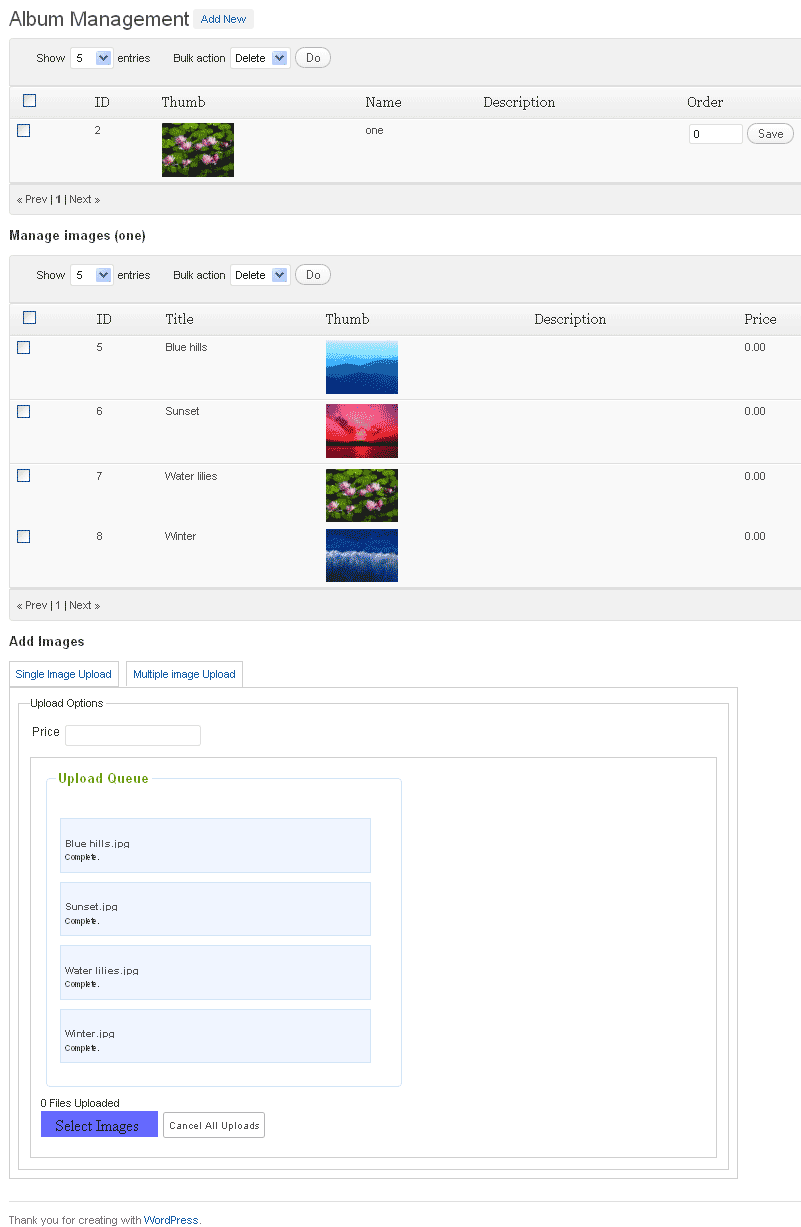801x1227 pixels.
Task: Click the Winter image thumbnail
Action: tap(362, 555)
